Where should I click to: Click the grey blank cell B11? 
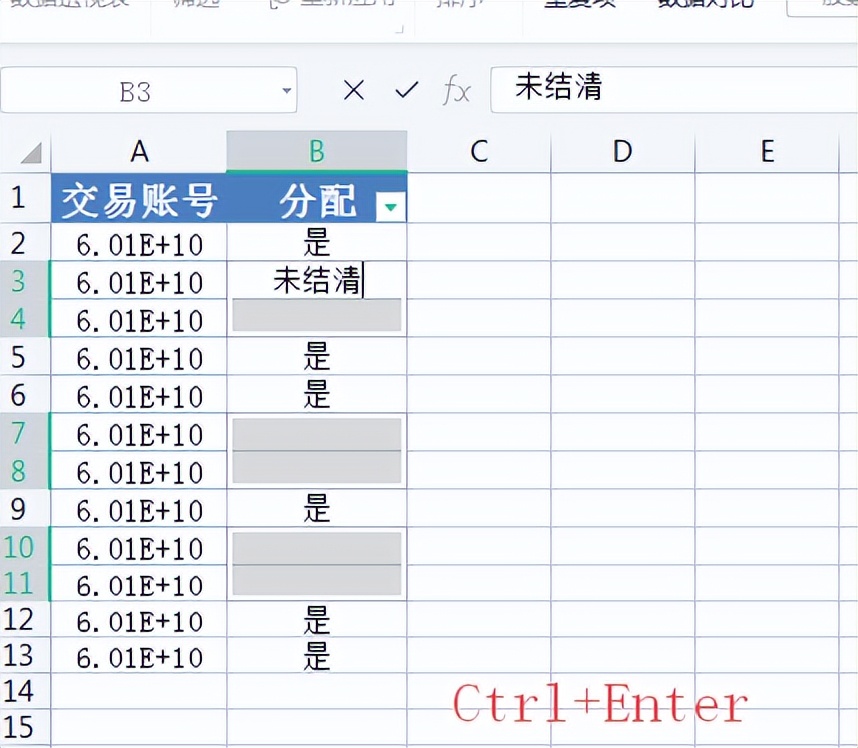point(317,581)
